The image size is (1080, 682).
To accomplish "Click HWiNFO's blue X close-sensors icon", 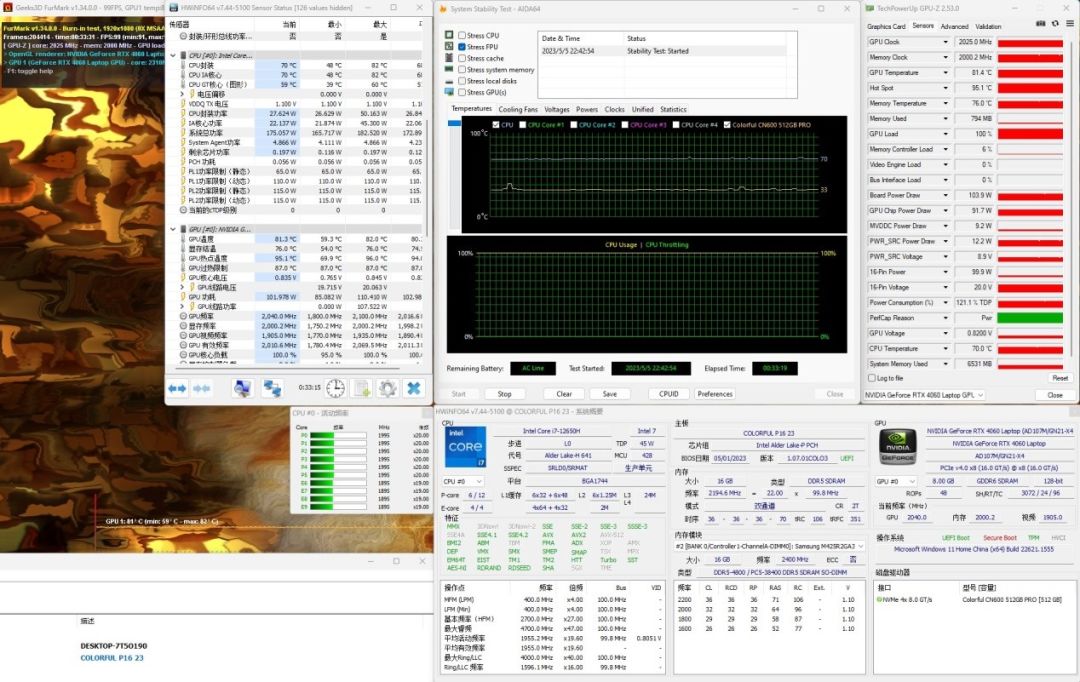I will tap(413, 387).
